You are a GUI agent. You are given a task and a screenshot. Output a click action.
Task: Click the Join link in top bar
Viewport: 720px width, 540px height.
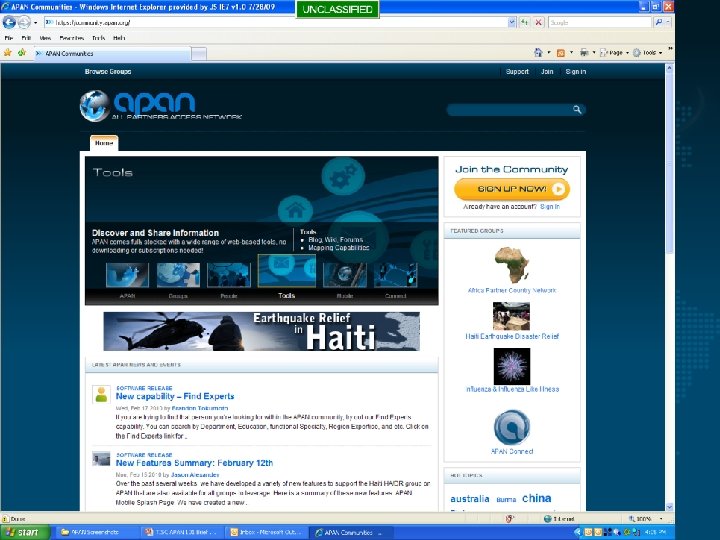click(x=547, y=72)
